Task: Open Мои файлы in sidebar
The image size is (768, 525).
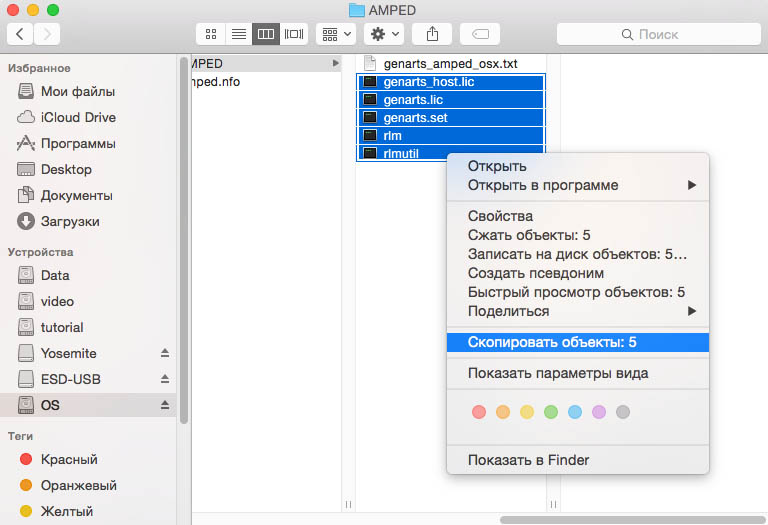Action: [x=88, y=92]
